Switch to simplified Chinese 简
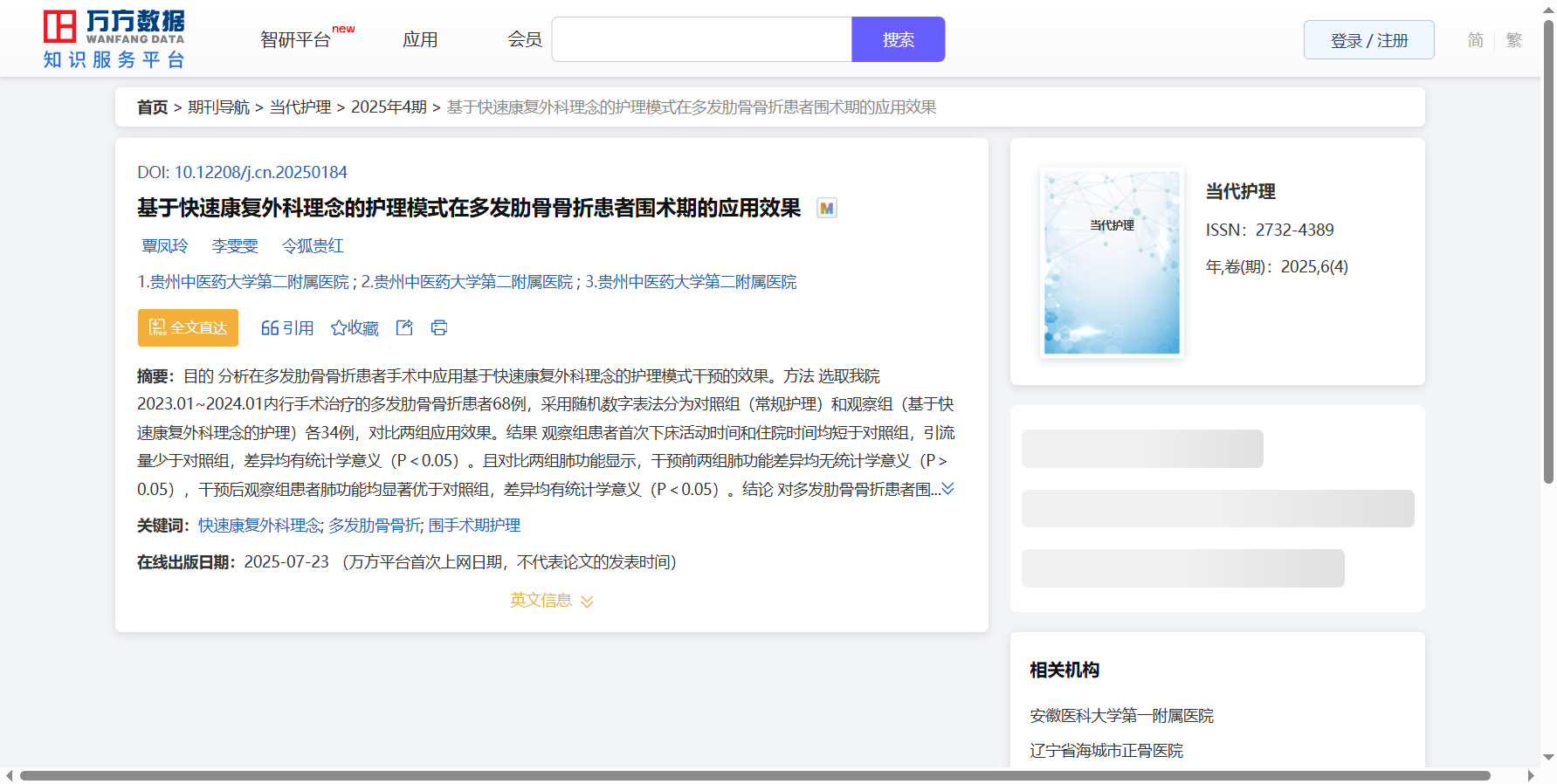Viewport: 1557px width, 784px height. pos(1475,40)
